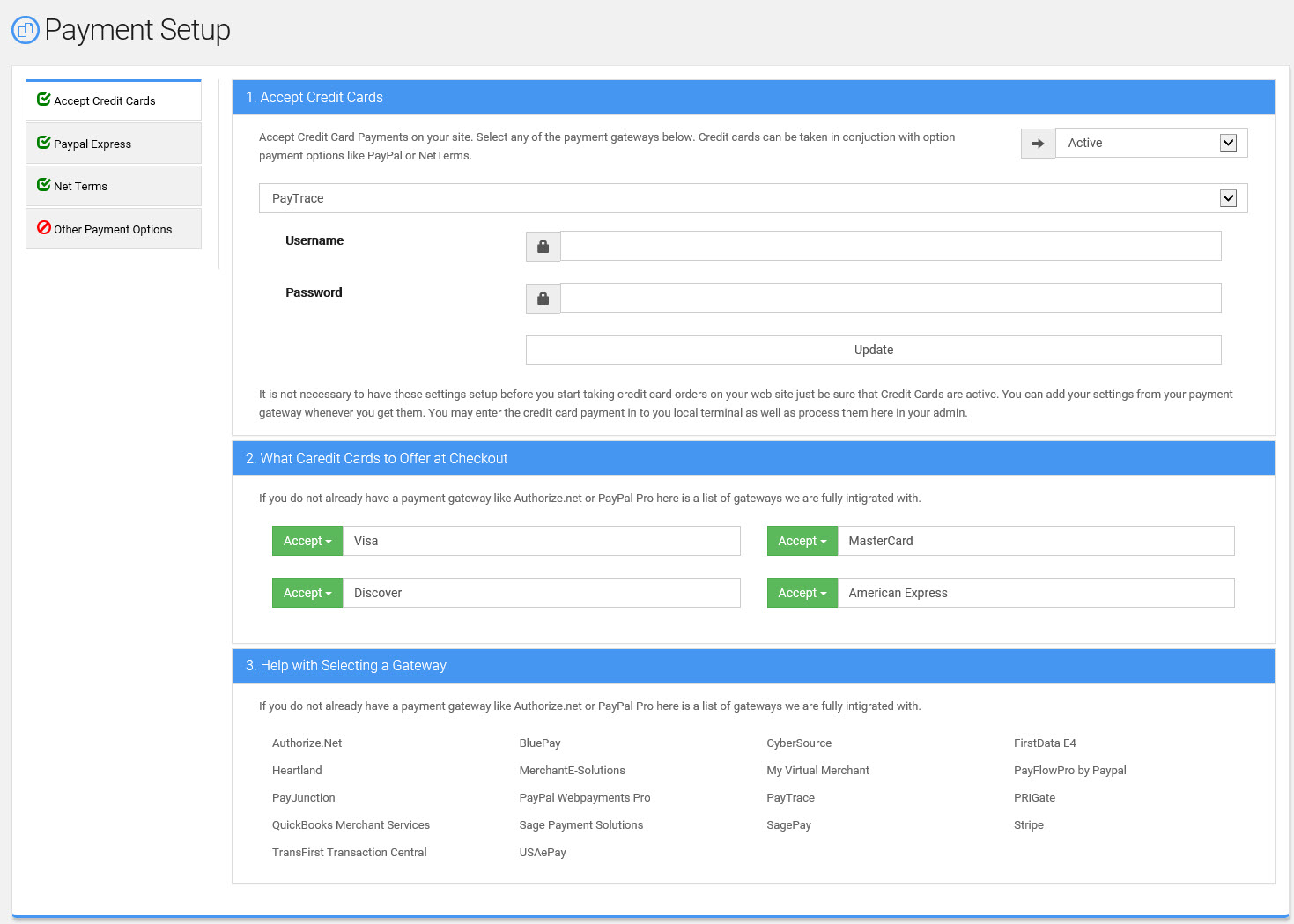Open the Accept dropdown for Visa
Viewport: 1294px width, 924px height.
307,541
